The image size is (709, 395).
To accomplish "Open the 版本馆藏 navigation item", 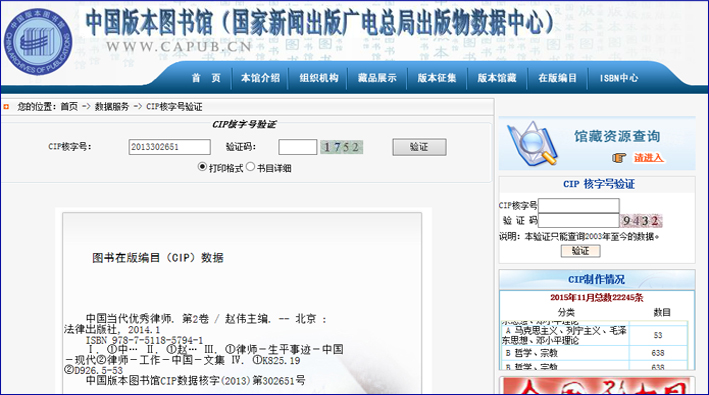I will point(497,78).
